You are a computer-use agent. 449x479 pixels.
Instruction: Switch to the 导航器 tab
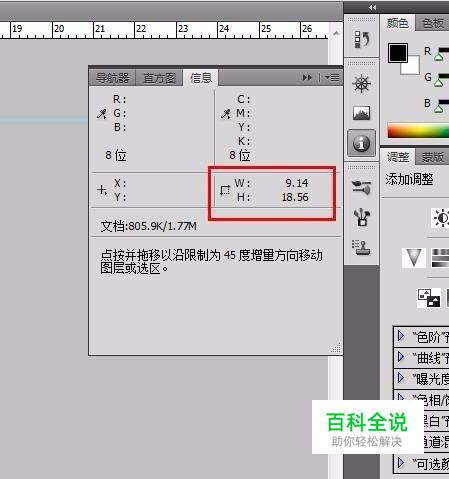[113, 78]
